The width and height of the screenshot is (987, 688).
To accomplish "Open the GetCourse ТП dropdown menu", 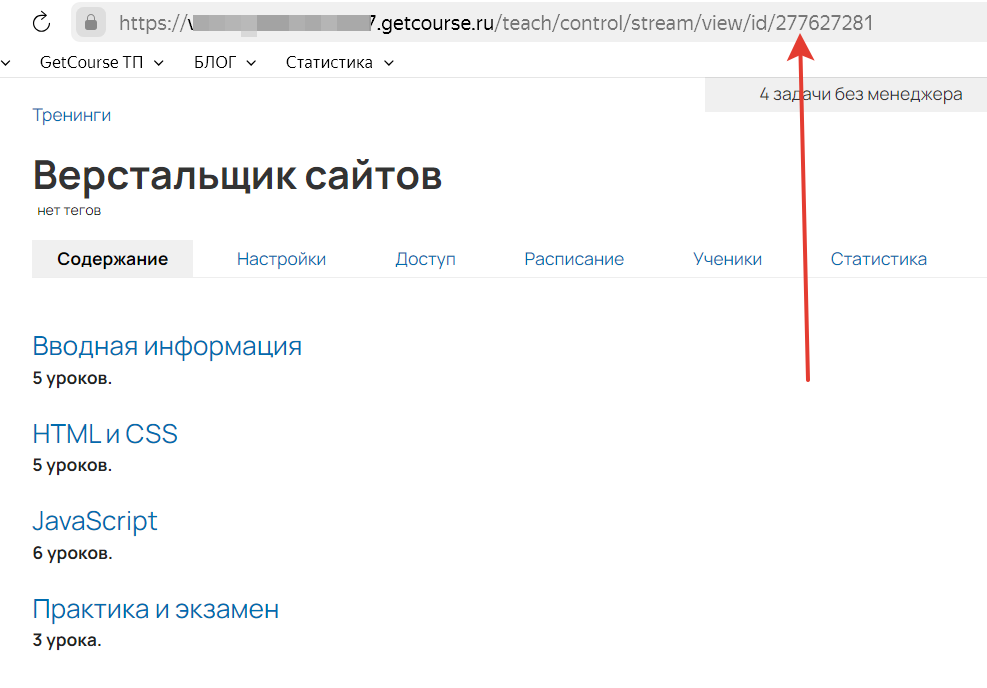I will (101, 62).
